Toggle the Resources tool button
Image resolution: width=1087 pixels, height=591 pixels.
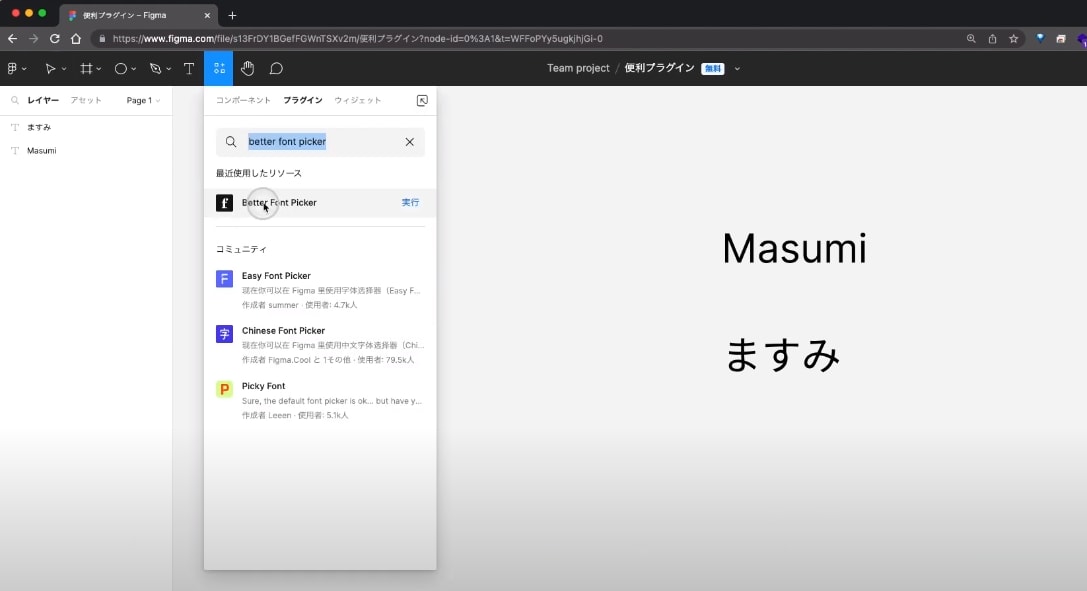pos(218,69)
